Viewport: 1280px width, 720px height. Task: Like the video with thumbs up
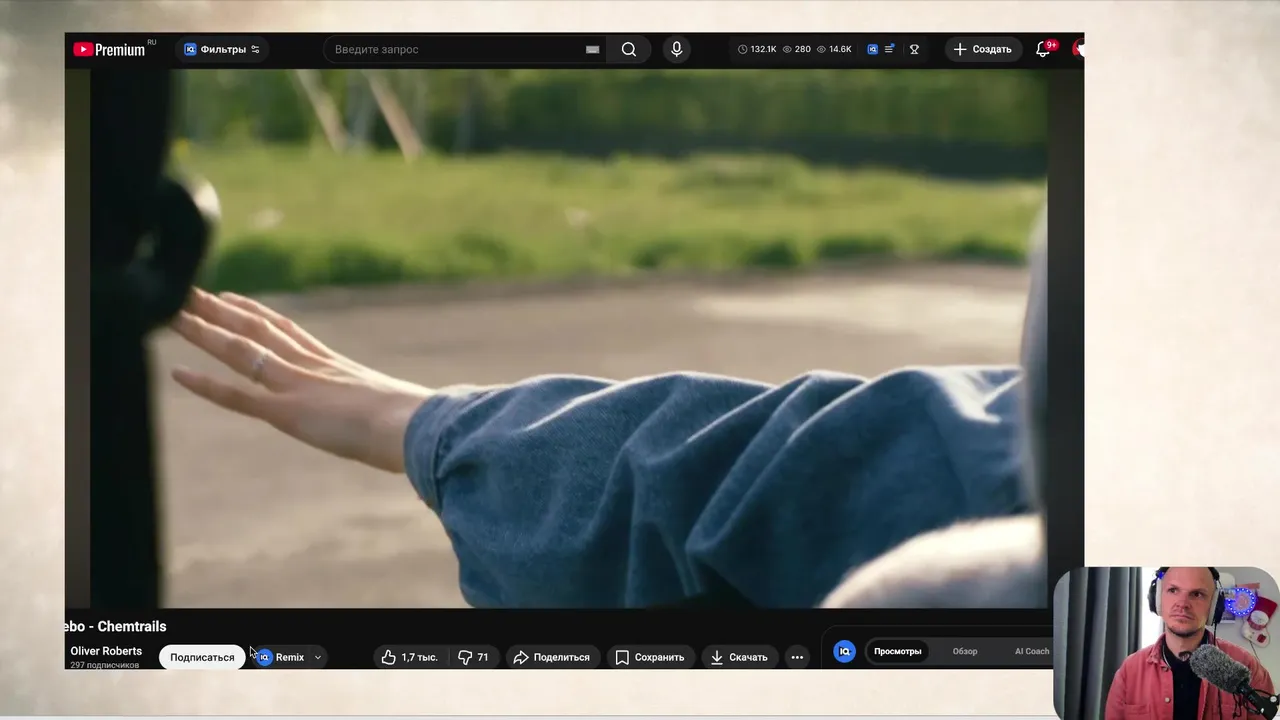409,657
